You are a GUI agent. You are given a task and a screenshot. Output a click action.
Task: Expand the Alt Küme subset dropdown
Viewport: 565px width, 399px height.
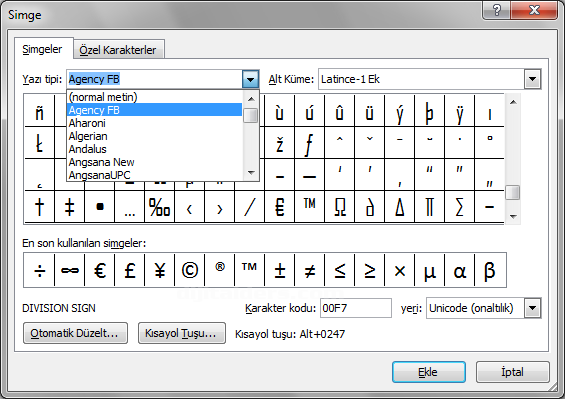point(533,79)
